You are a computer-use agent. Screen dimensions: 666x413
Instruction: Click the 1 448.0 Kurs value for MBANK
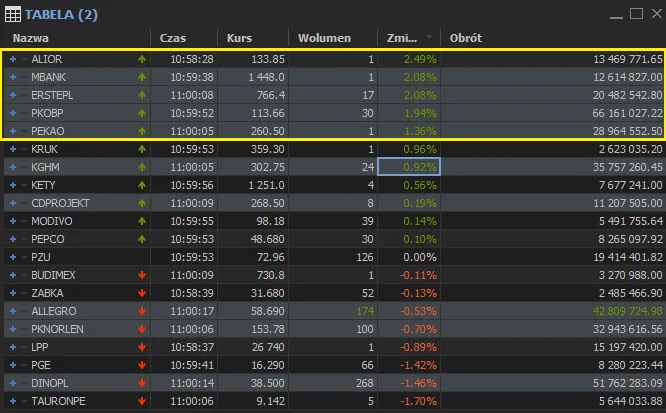tap(267, 77)
